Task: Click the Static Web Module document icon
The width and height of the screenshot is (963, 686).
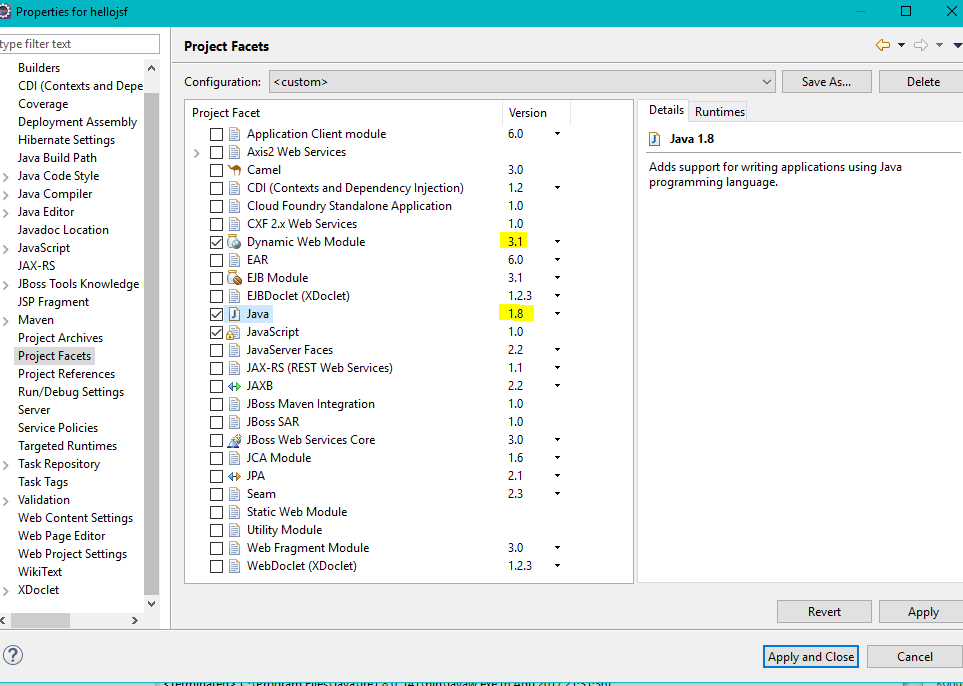Action: (234, 512)
